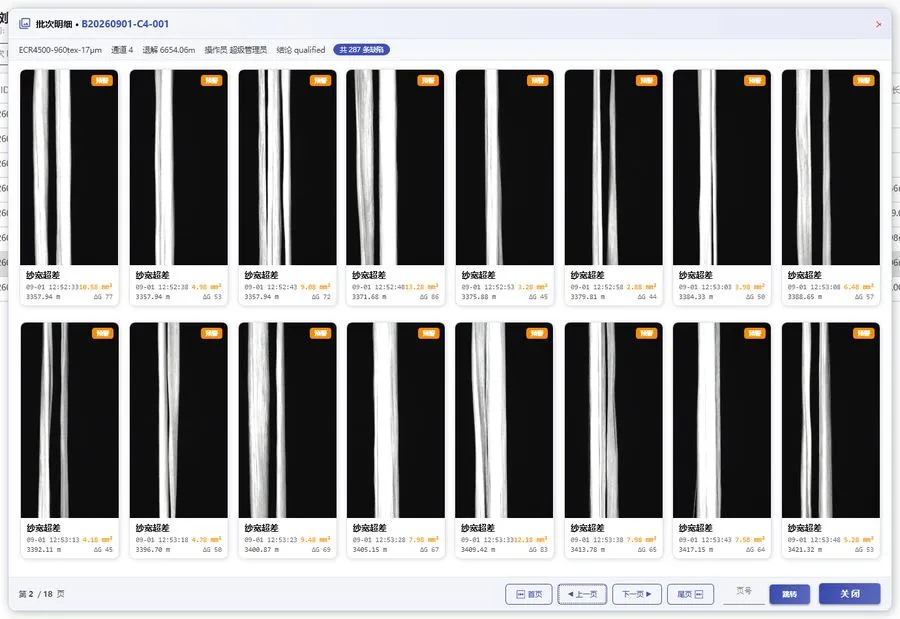Open the defect image captured at 12:52:38
The image size is (900, 619).
coord(179,167)
